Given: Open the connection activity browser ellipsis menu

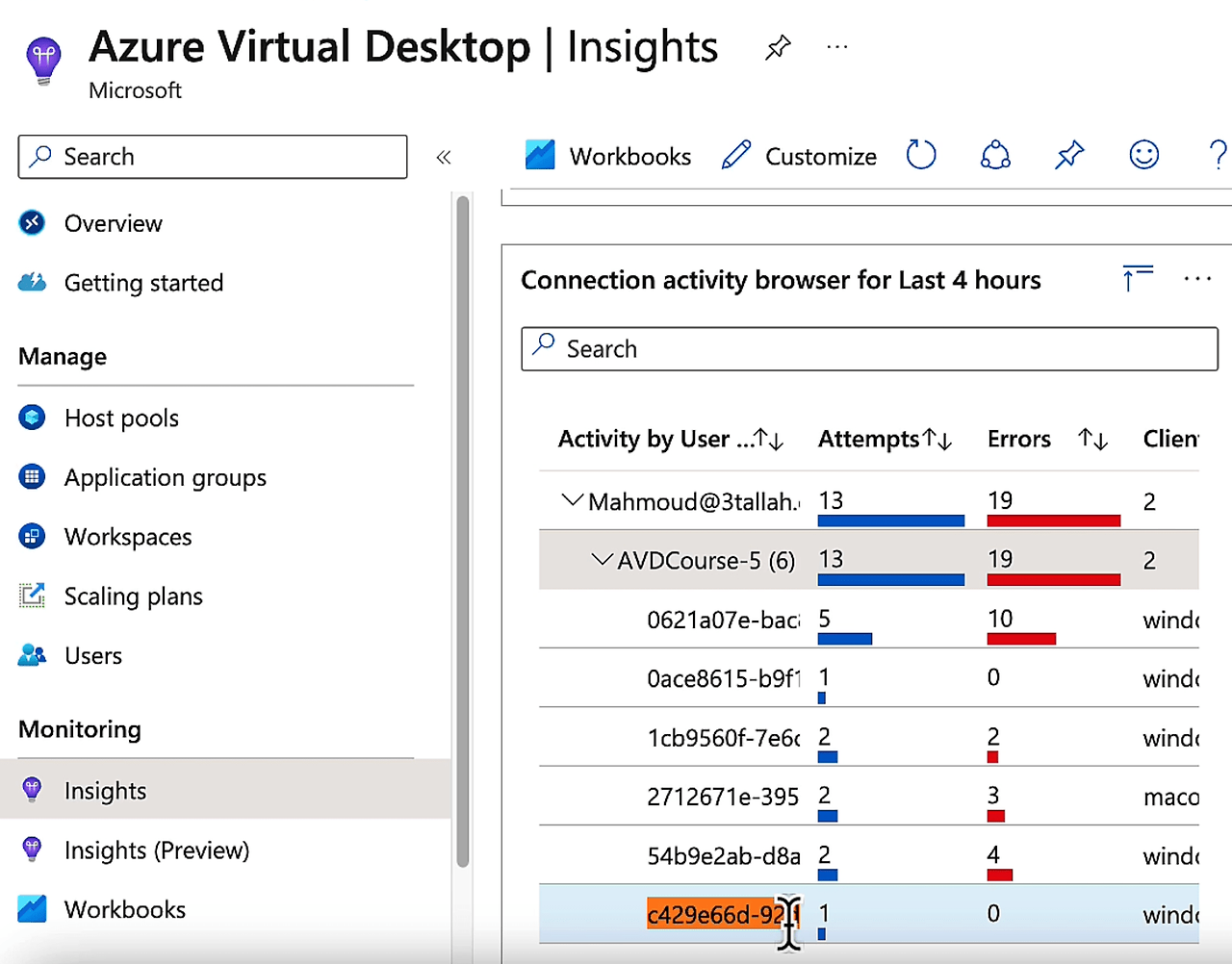Looking at the screenshot, I should coord(1197,279).
